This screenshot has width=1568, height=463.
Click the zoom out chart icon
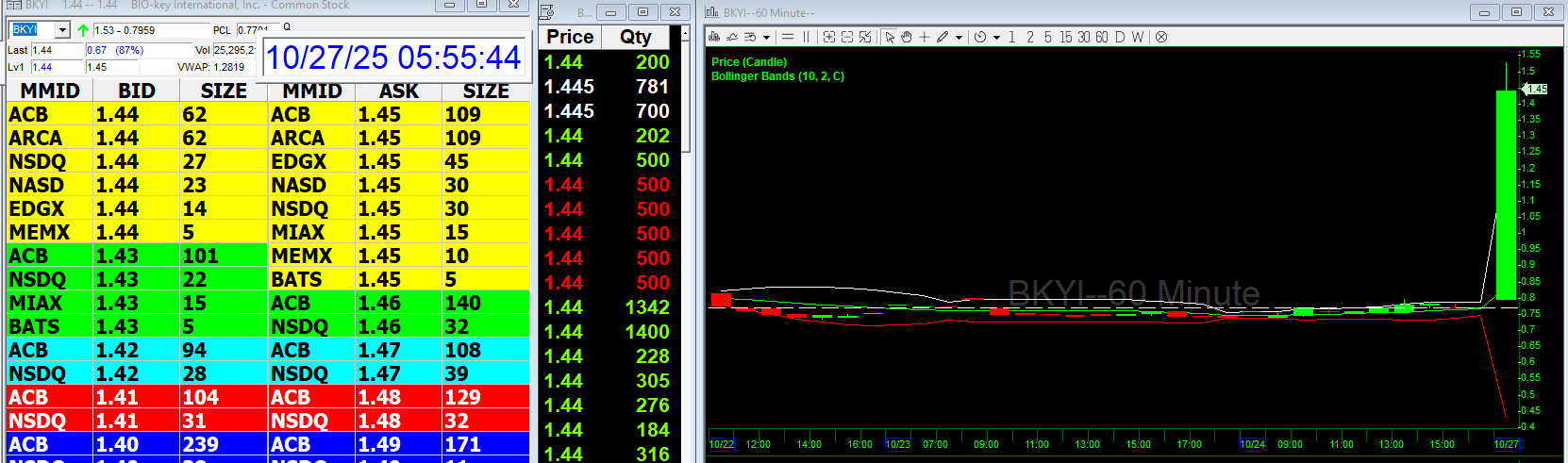tap(847, 37)
